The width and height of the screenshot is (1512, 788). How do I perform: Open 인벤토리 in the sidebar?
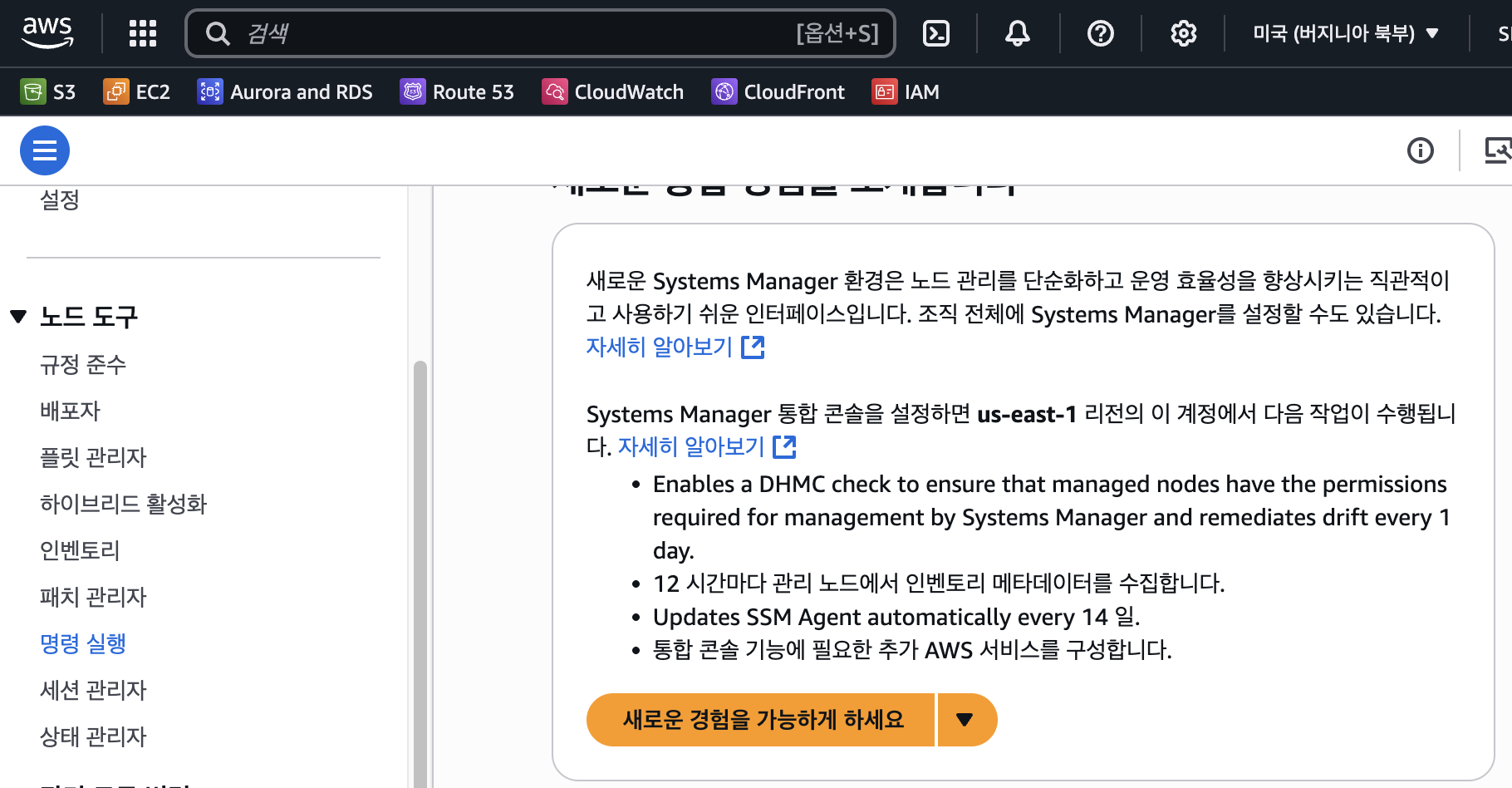80,550
